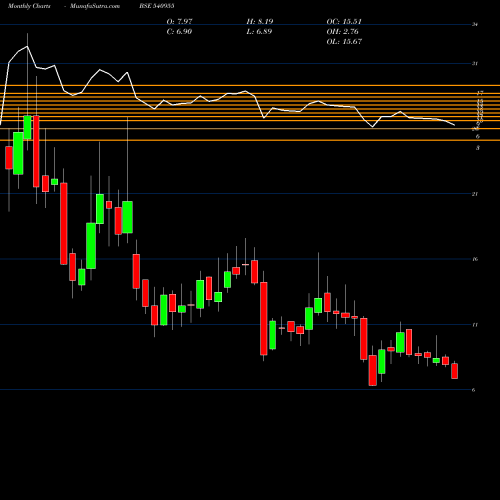This screenshot has height=500, width=500.
Task: Select the price axis label "16"
Action: click(x=475, y=259)
